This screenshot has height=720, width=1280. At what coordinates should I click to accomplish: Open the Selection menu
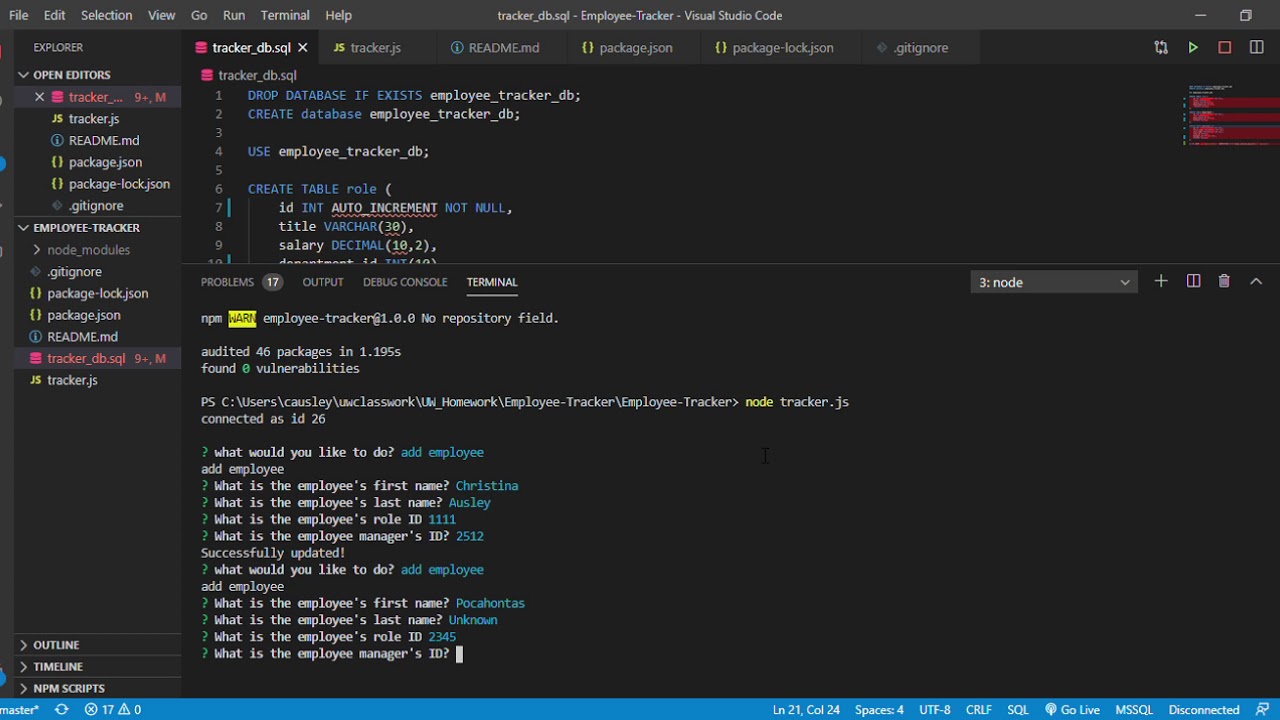pyautogui.click(x=106, y=15)
